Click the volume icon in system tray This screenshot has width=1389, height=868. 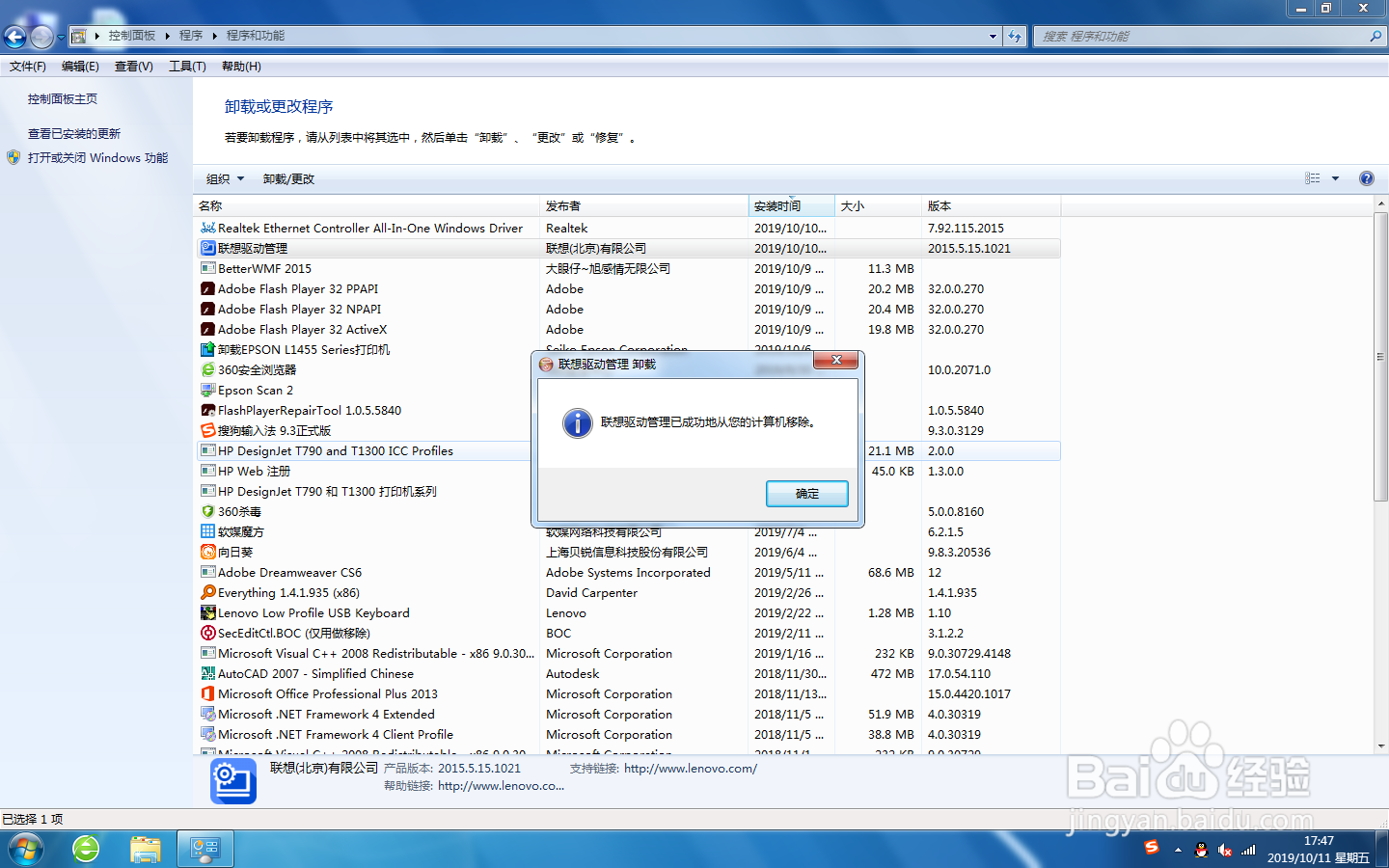click(x=1226, y=851)
